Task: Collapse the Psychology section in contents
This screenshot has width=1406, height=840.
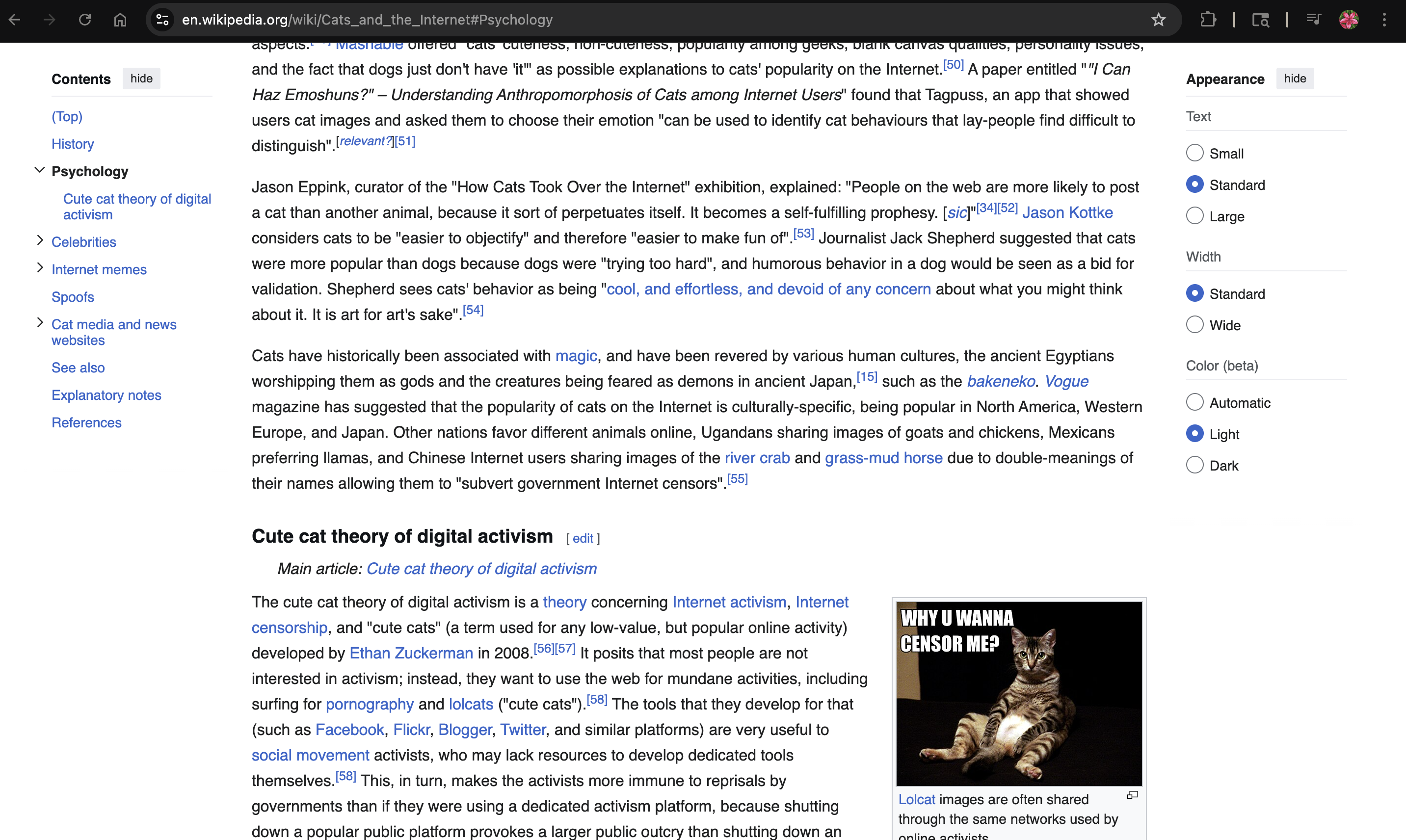Action: [x=40, y=170]
